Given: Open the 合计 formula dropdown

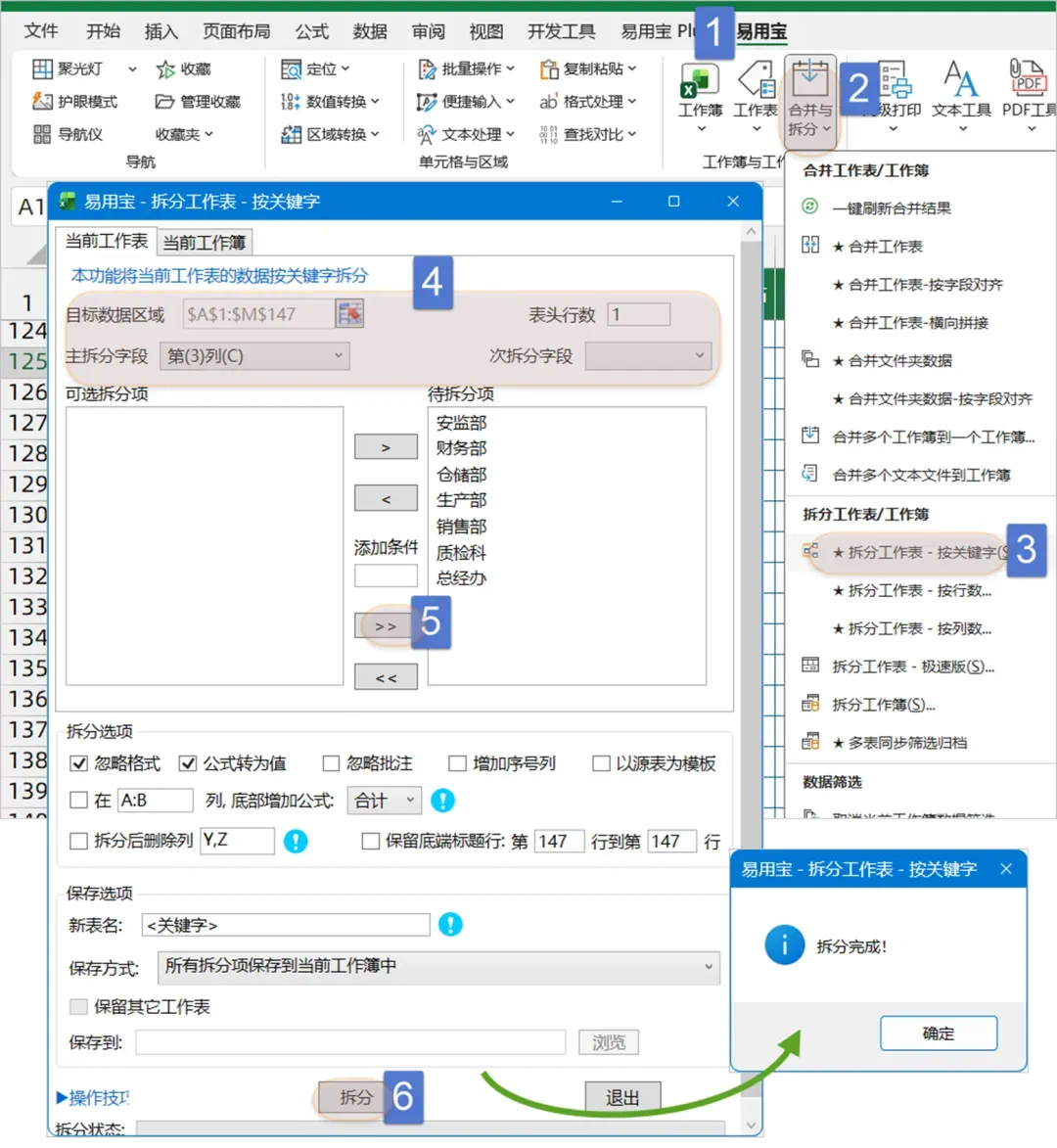Looking at the screenshot, I should tap(385, 801).
